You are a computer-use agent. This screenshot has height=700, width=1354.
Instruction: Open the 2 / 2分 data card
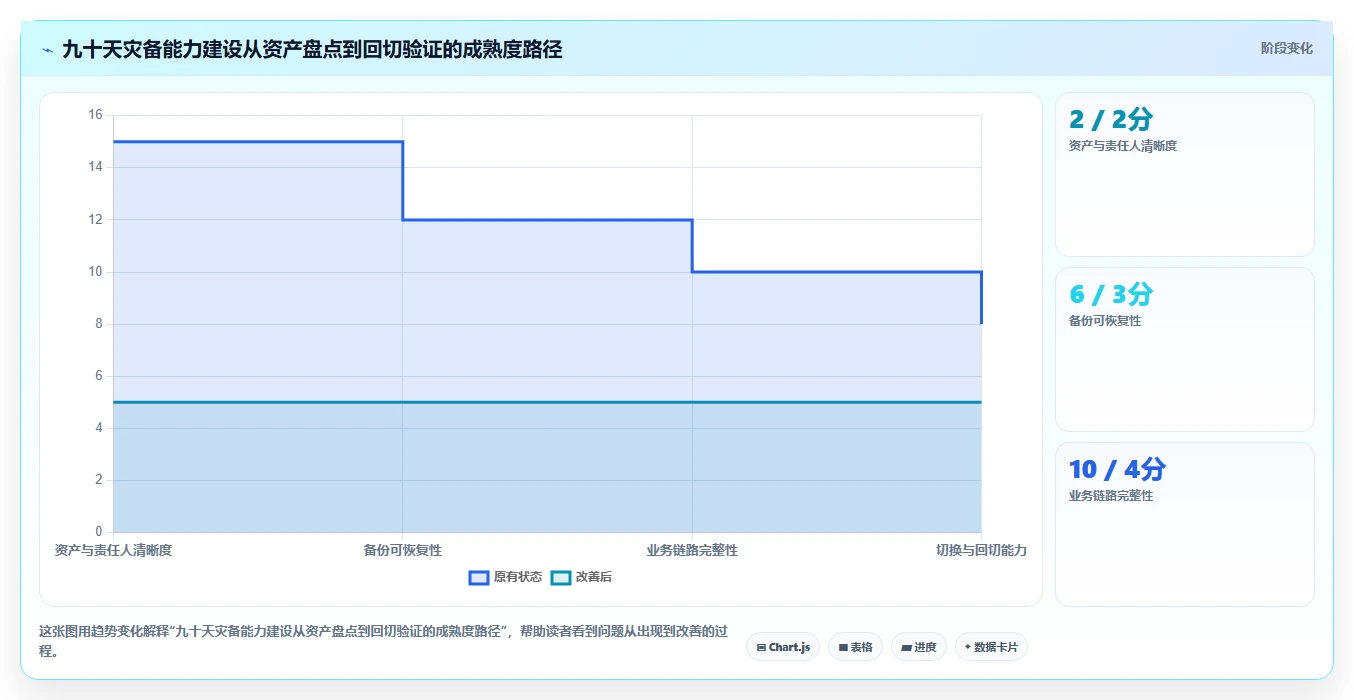[1184, 174]
